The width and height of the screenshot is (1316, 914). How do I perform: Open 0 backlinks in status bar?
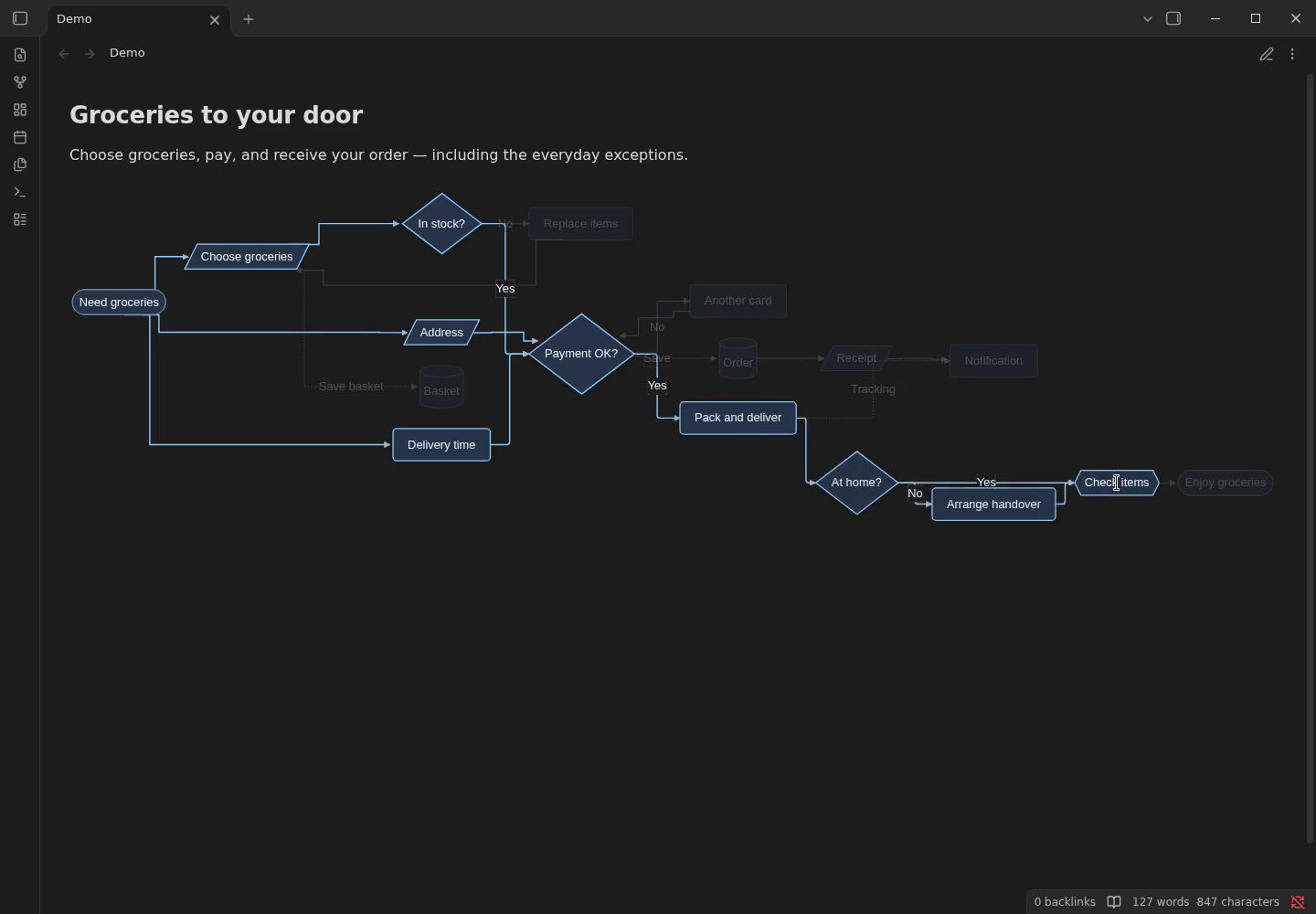coord(1065,902)
